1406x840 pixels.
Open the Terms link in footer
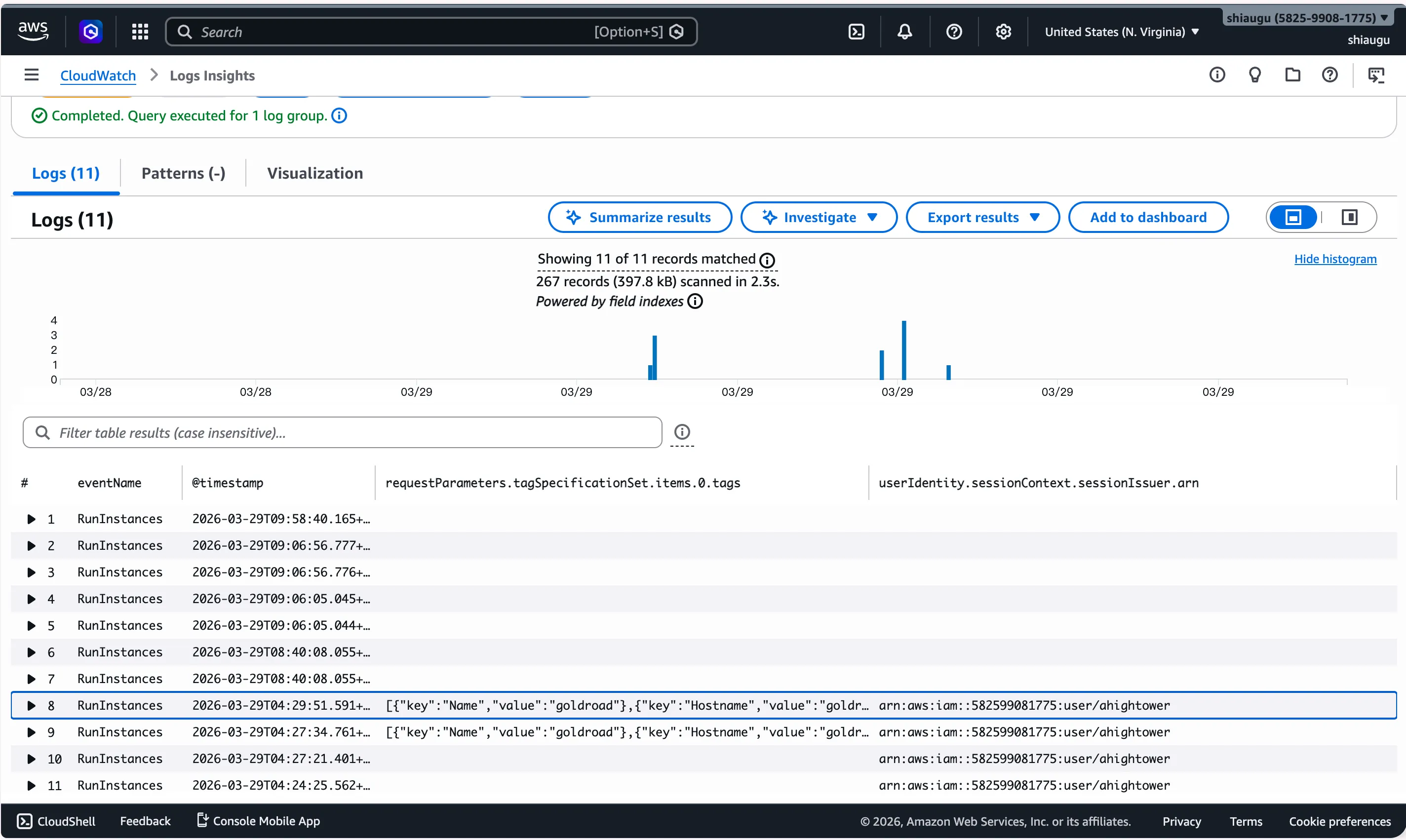1246,821
